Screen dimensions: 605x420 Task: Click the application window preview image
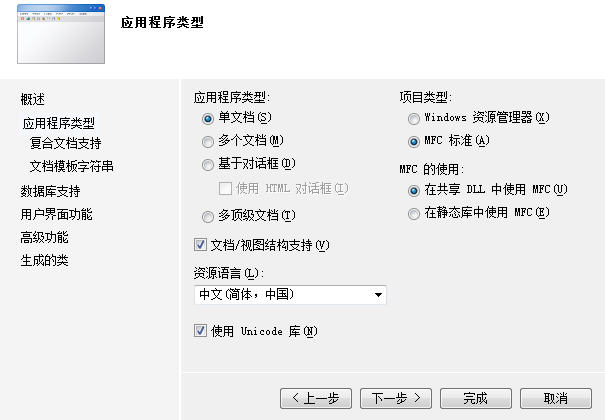click(x=61, y=34)
